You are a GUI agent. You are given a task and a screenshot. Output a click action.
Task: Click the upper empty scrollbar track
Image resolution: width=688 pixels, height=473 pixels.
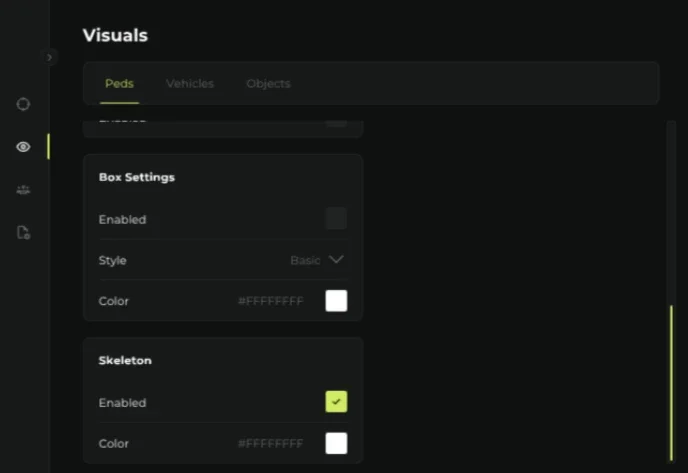671,213
